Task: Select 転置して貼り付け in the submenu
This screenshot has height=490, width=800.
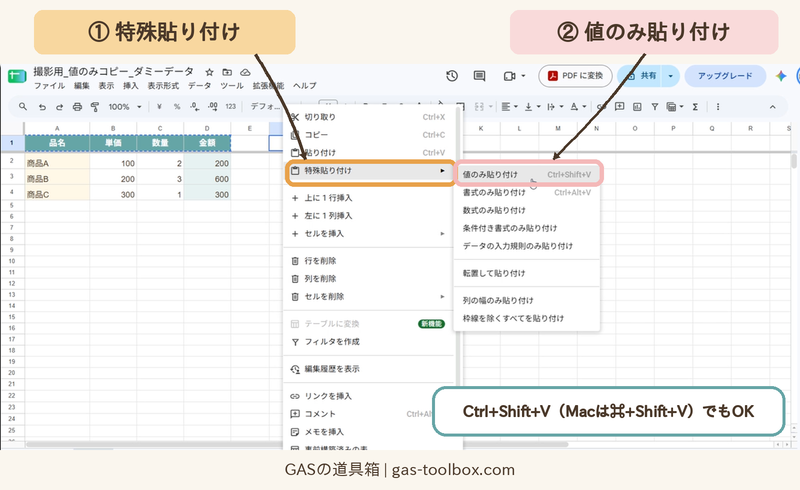Action: point(527,274)
